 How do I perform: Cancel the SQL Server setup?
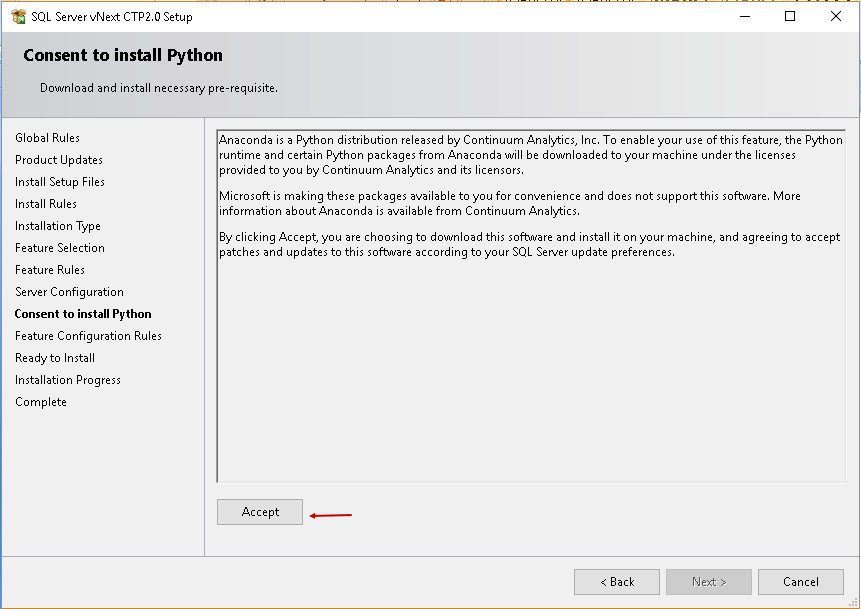pyautogui.click(x=801, y=582)
